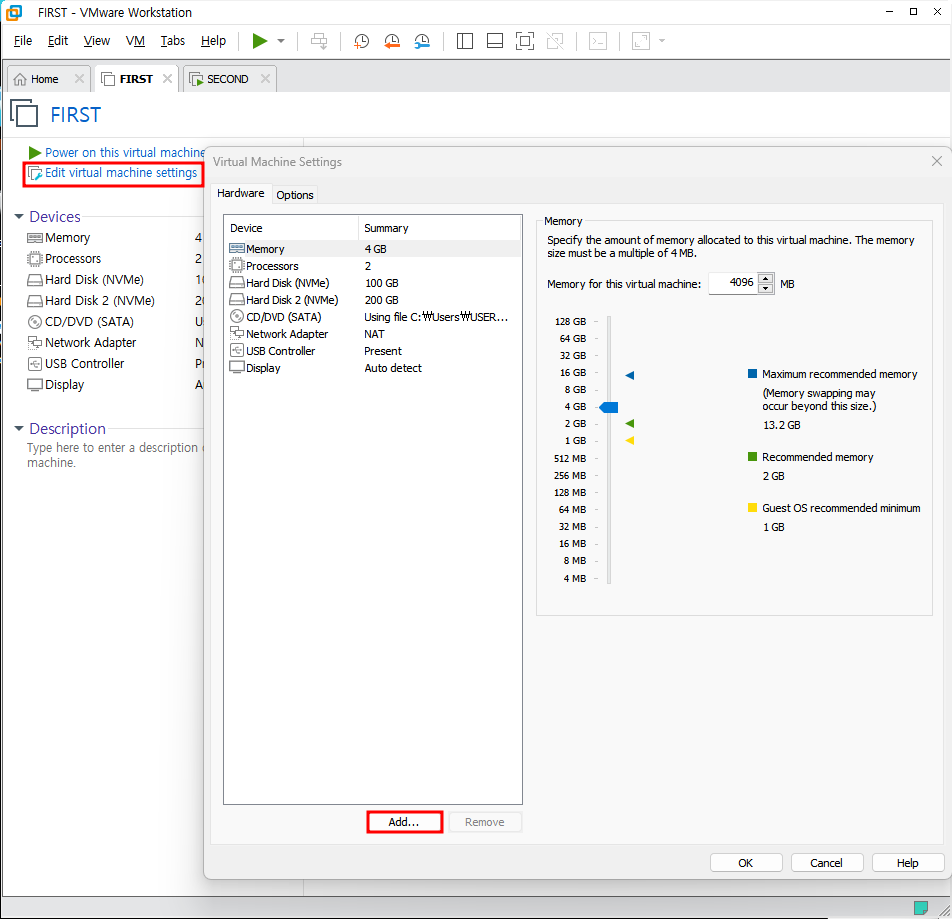Click the stretch guest toolbar icon

(641, 41)
